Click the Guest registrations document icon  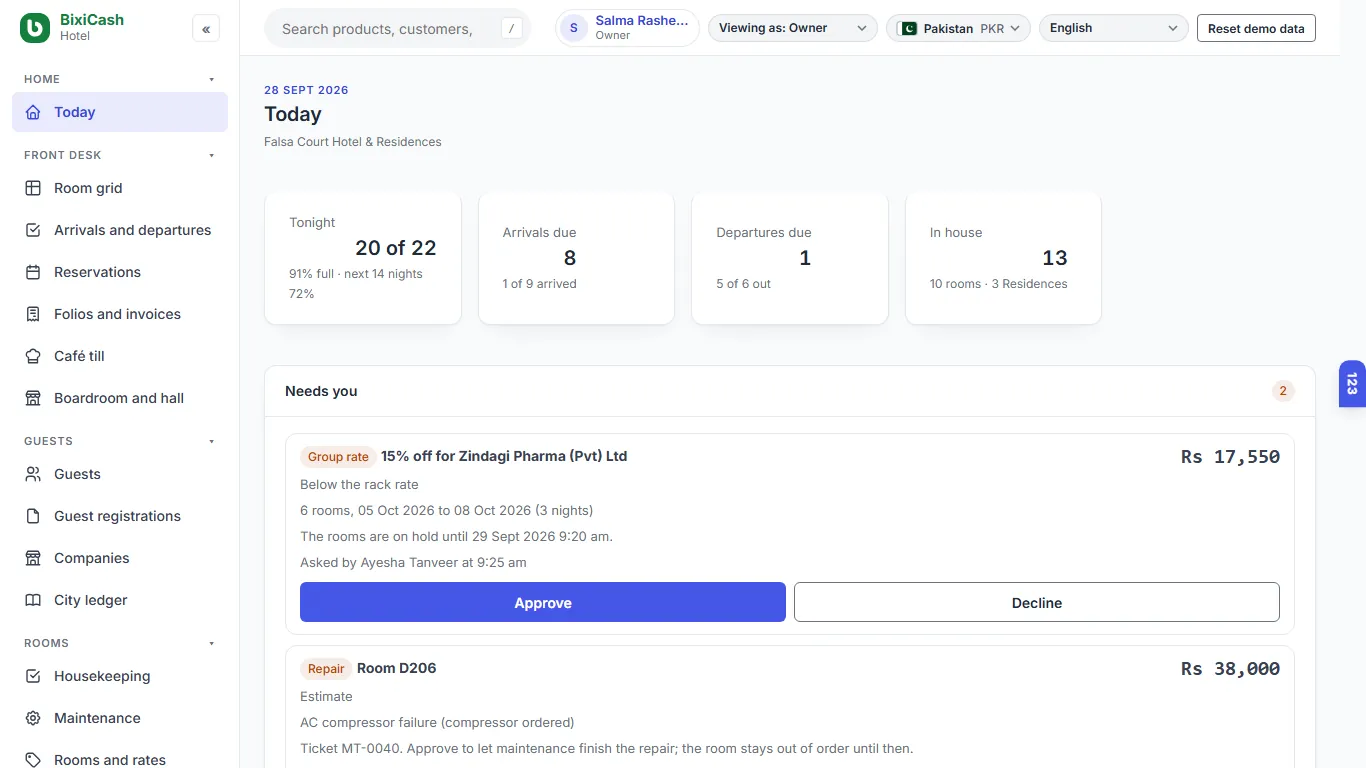33,516
